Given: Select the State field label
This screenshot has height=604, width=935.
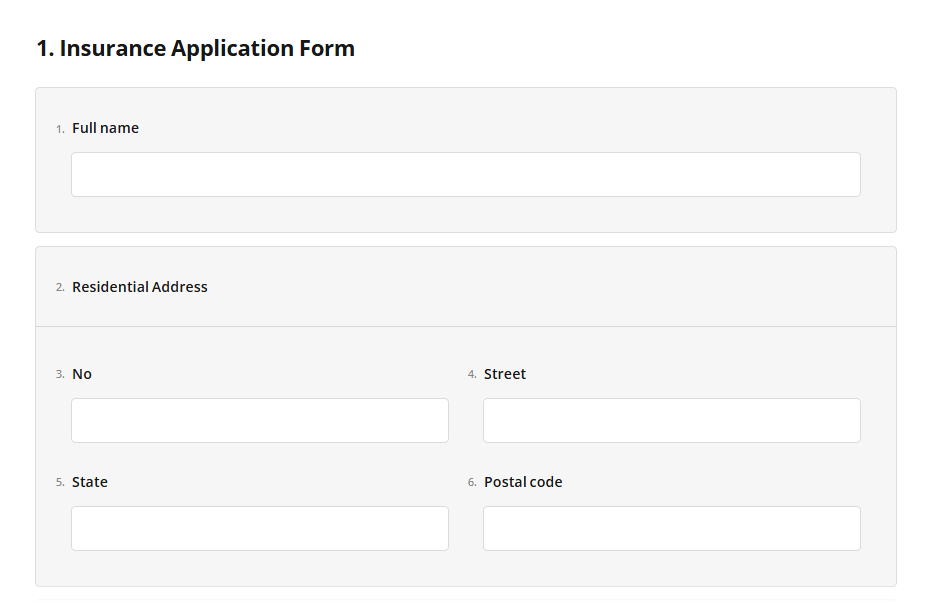Looking at the screenshot, I should (90, 482).
